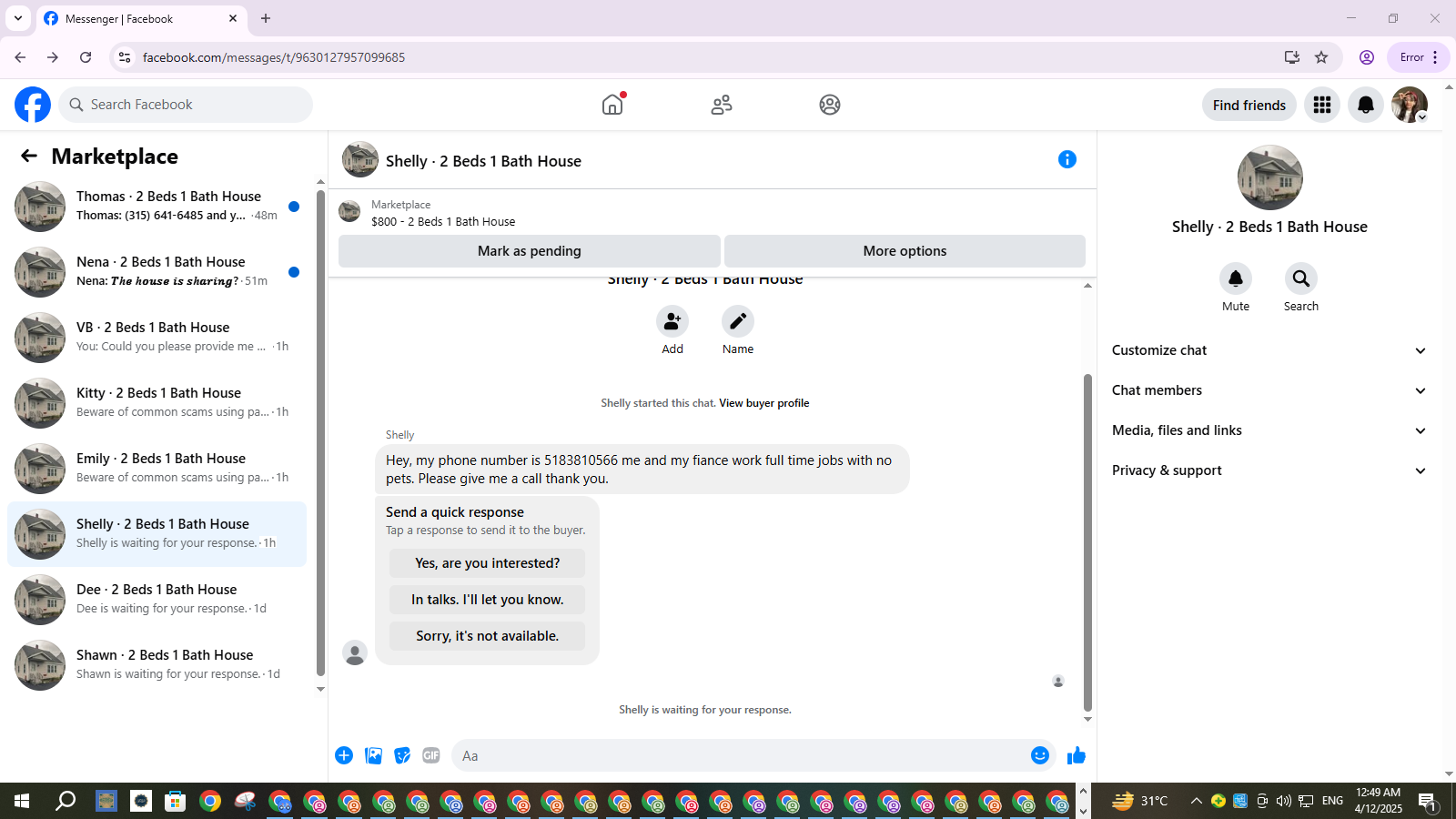1456x819 pixels.
Task: Open the tab search dropdown arrow
Action: coord(18,18)
